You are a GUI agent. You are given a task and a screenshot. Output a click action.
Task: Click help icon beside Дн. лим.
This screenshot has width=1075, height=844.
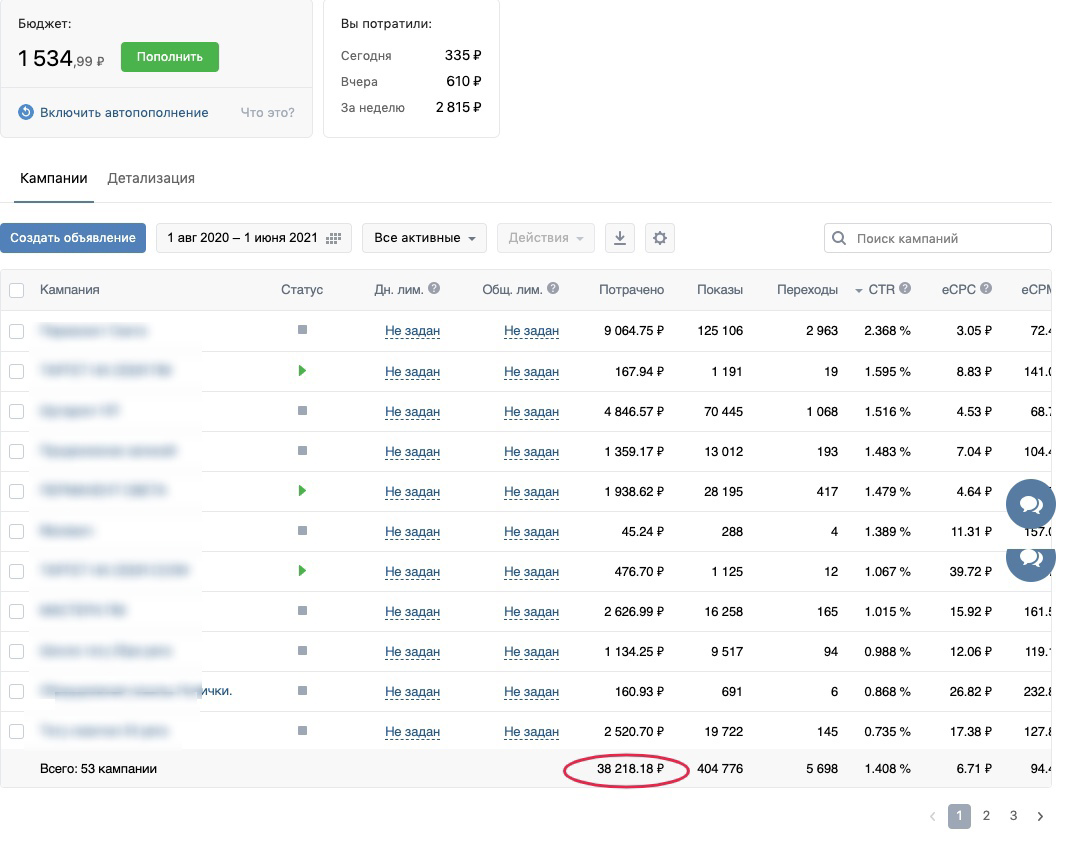pyautogui.click(x=434, y=289)
